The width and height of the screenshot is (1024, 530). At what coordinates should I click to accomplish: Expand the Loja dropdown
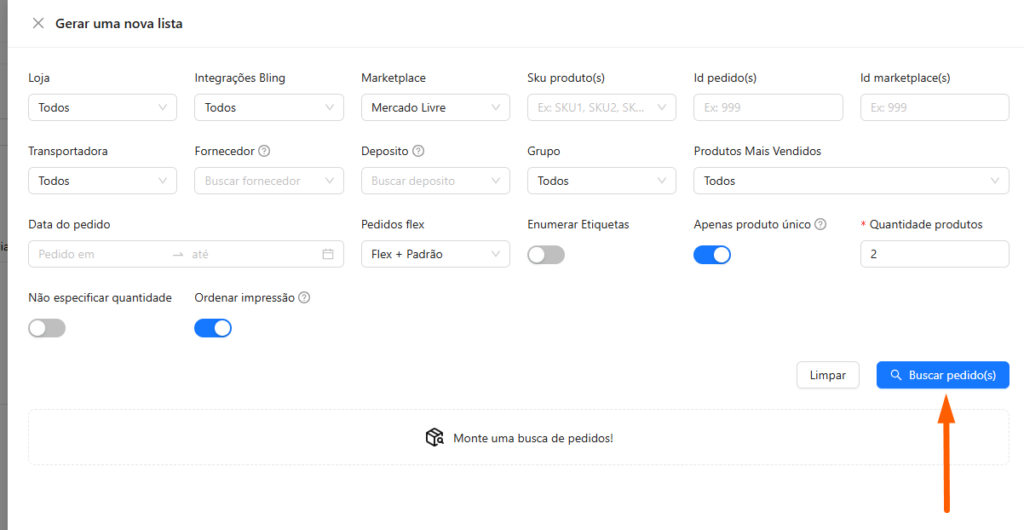[102, 108]
